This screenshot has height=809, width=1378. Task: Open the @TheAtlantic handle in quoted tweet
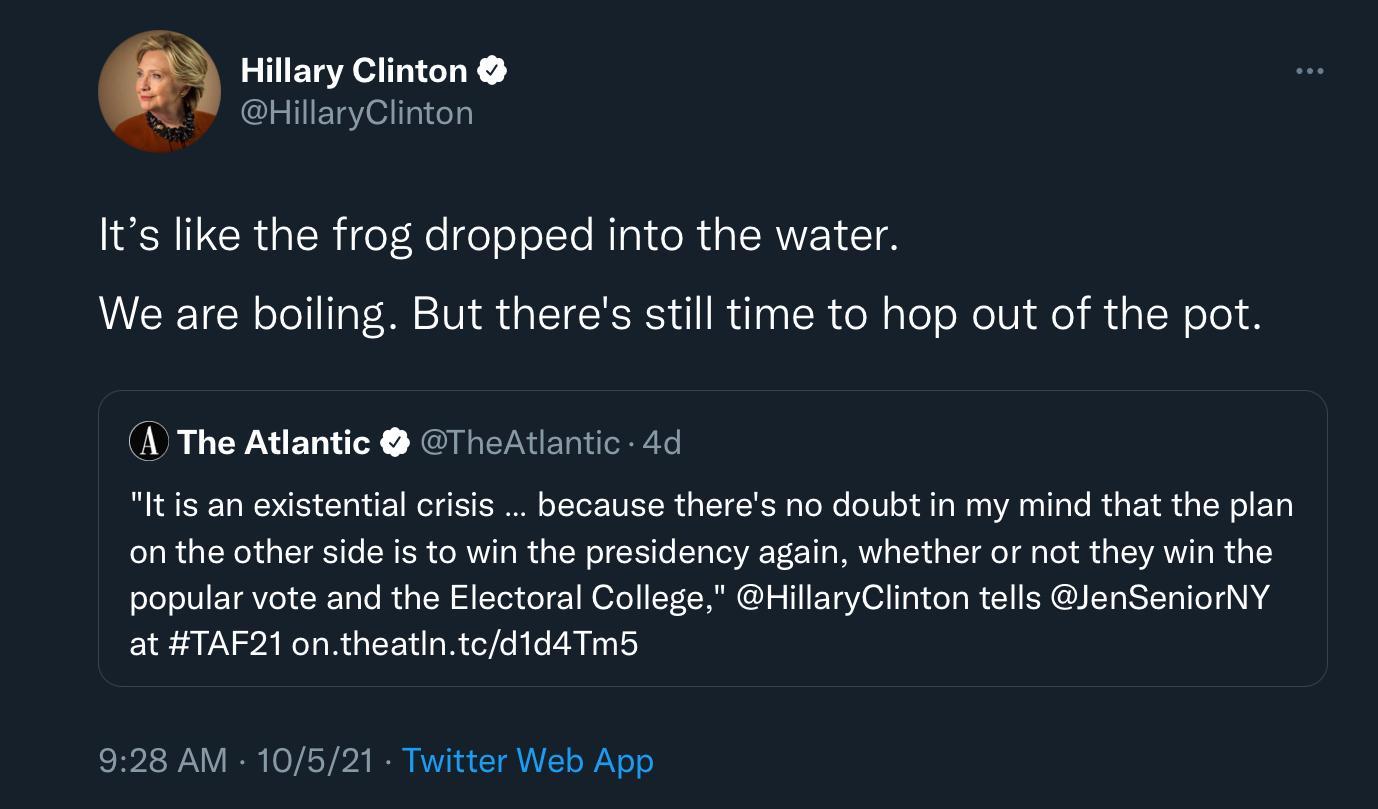click(x=519, y=442)
